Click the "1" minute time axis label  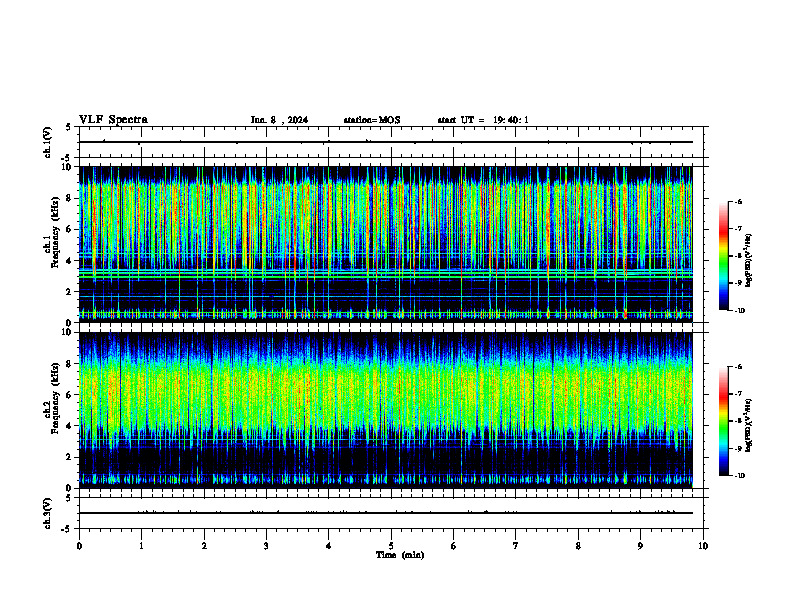coord(141,546)
